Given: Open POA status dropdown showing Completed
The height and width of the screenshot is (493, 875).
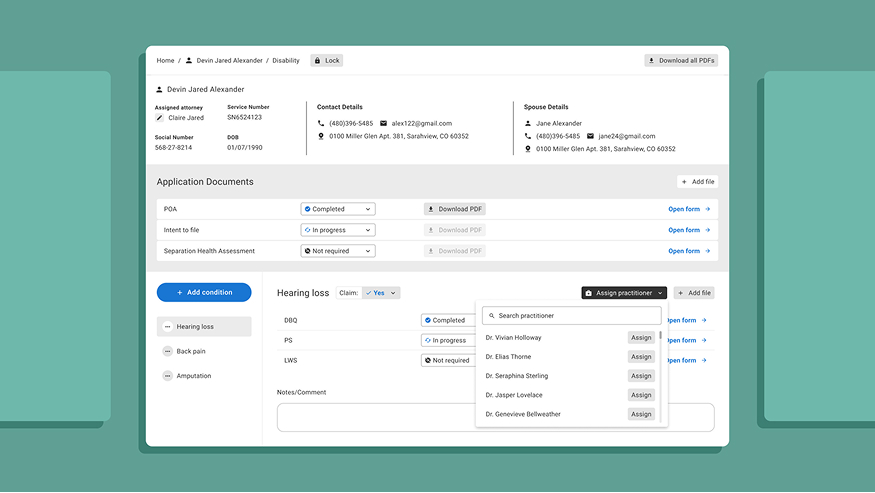Looking at the screenshot, I should pos(338,209).
